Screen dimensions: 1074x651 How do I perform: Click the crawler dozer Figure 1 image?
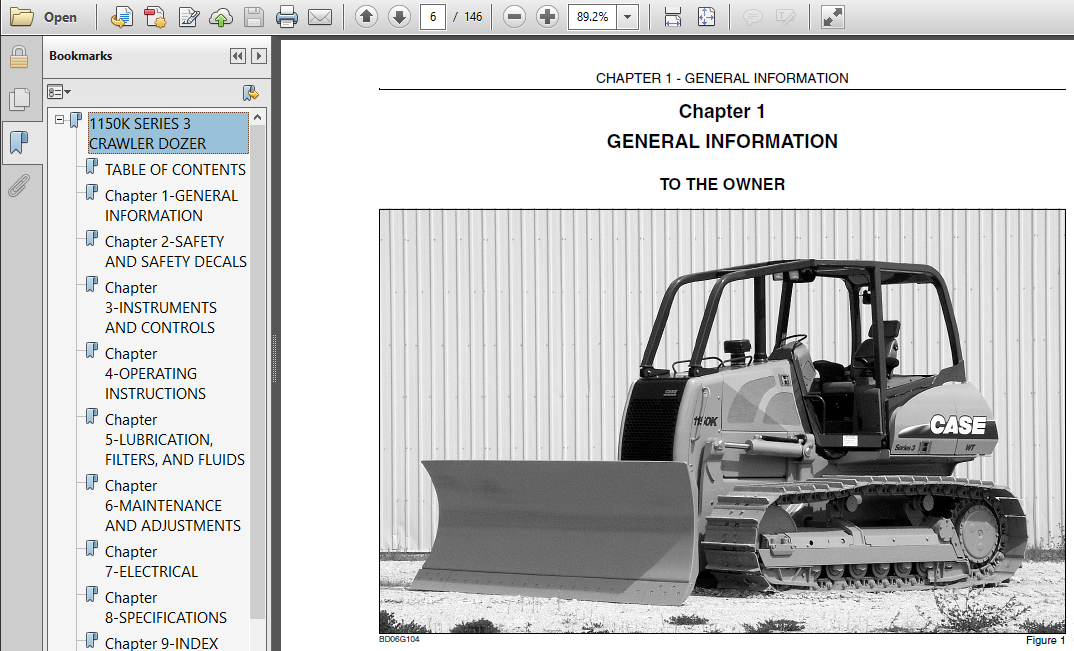click(722, 421)
